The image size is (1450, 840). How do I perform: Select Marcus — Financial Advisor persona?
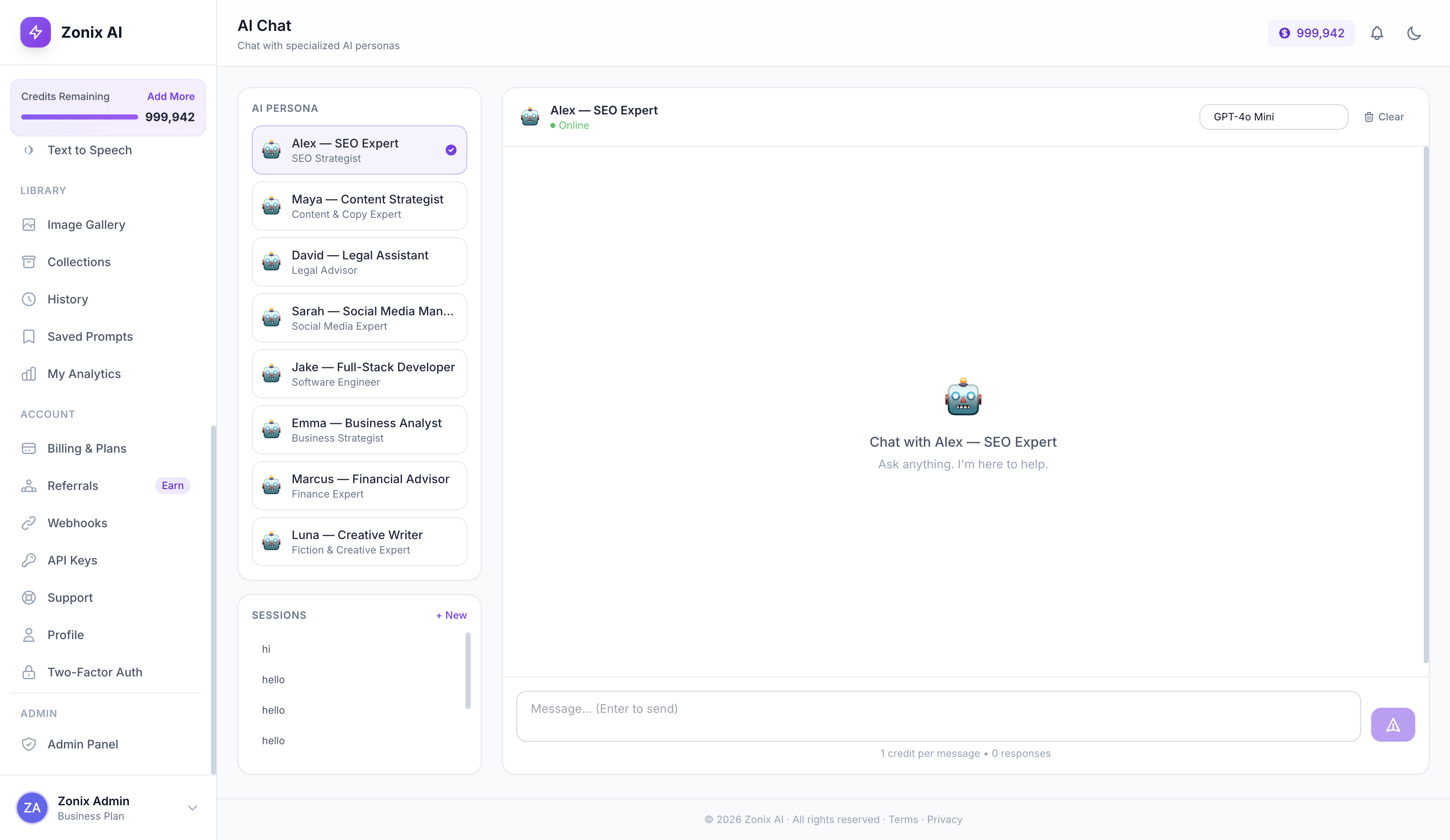(359, 486)
